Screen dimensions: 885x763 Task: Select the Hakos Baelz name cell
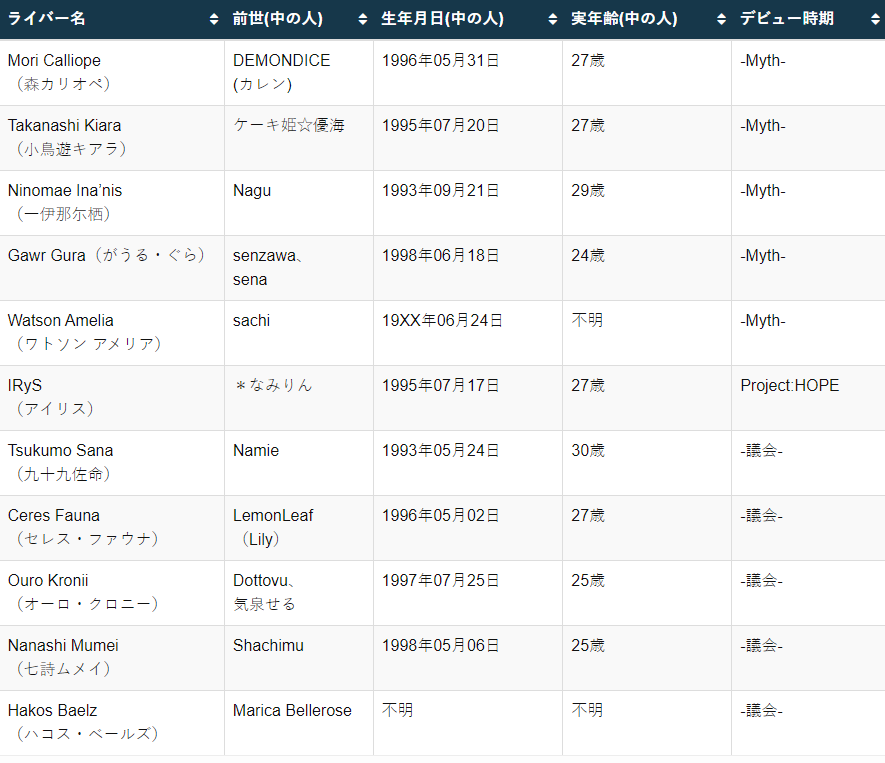(112, 722)
